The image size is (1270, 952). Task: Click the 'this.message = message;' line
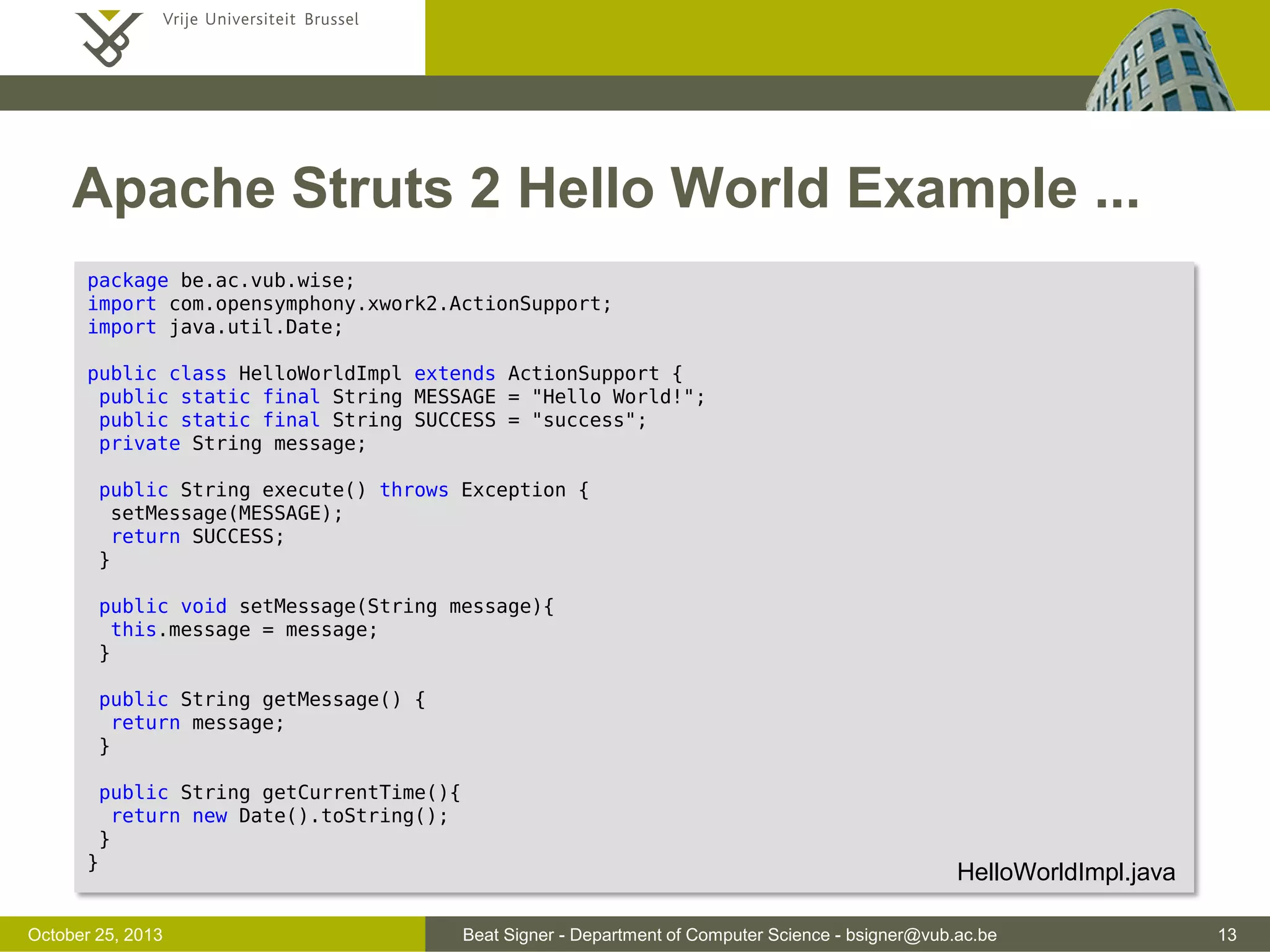244,630
